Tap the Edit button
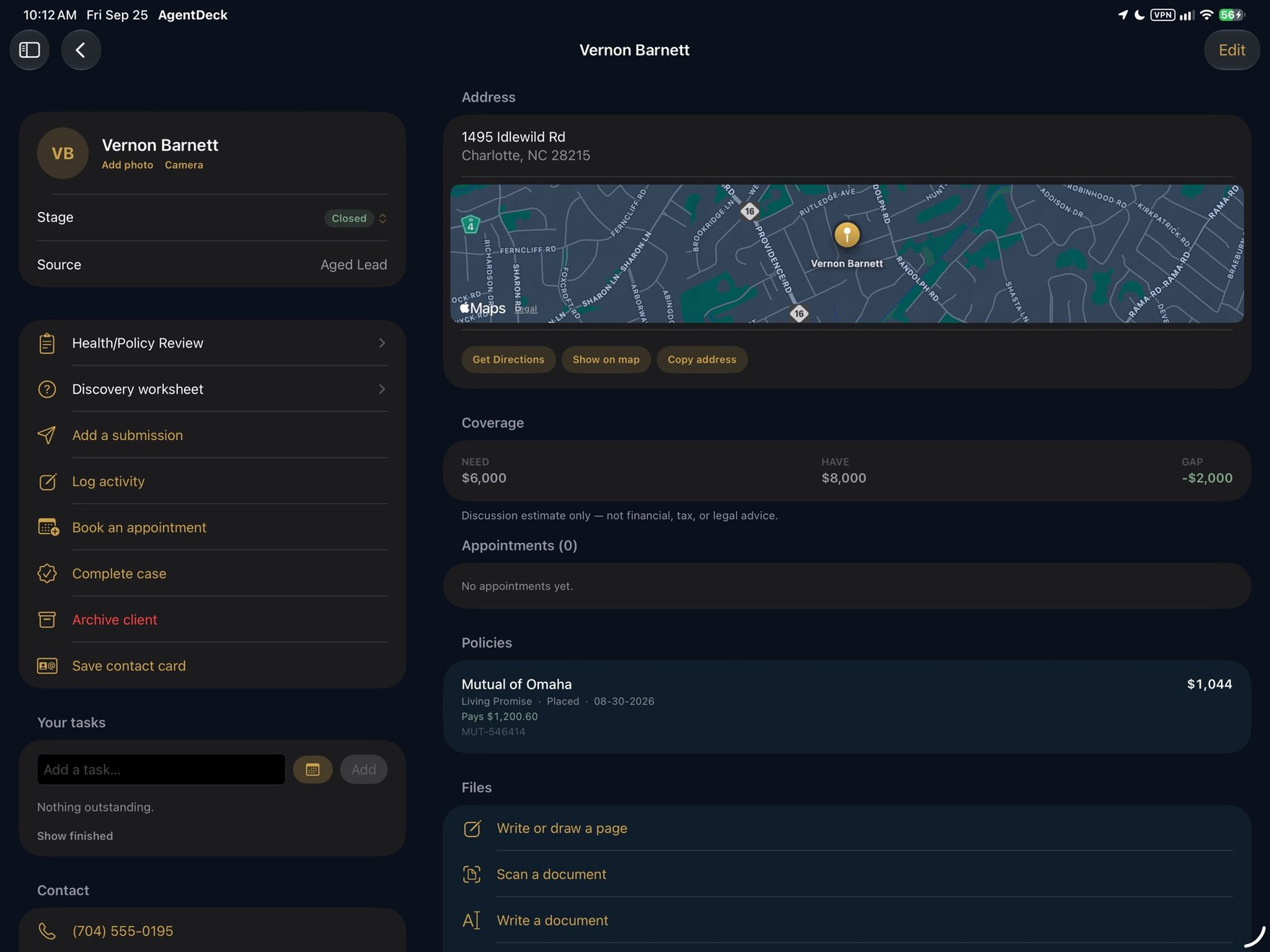This screenshot has width=1270, height=952. (x=1232, y=50)
